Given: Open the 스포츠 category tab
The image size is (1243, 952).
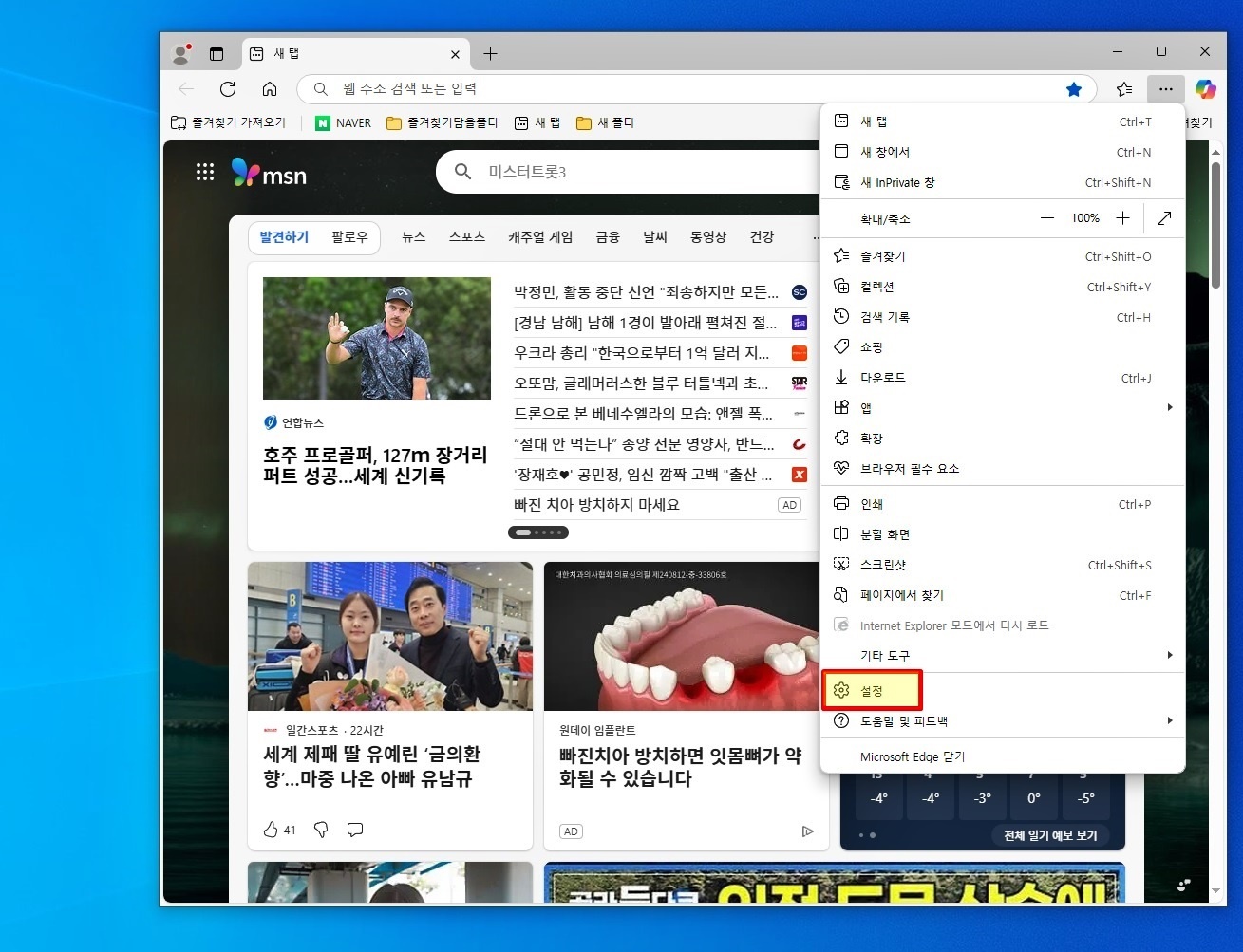Looking at the screenshot, I should point(467,237).
